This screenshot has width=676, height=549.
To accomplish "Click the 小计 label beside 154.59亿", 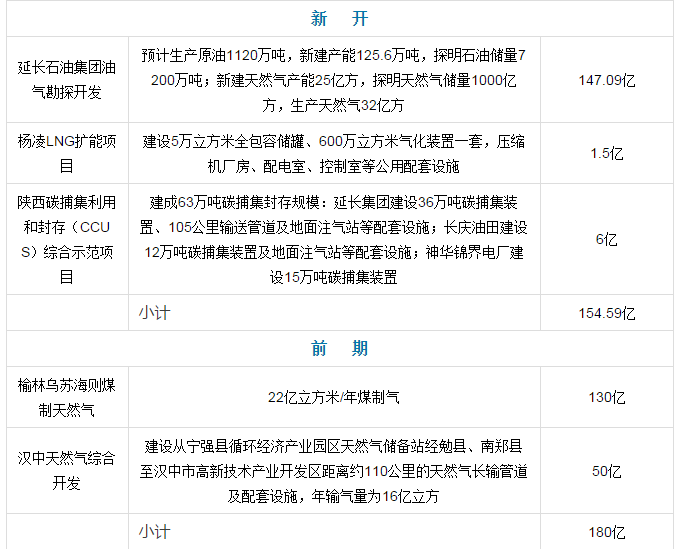I will pyautogui.click(x=154, y=313).
